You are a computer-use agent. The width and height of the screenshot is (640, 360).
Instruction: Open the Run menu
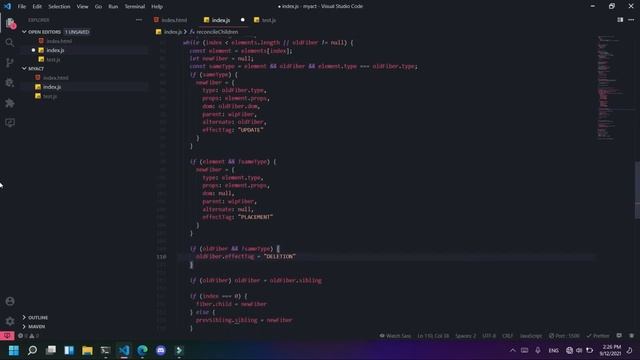coord(113,6)
